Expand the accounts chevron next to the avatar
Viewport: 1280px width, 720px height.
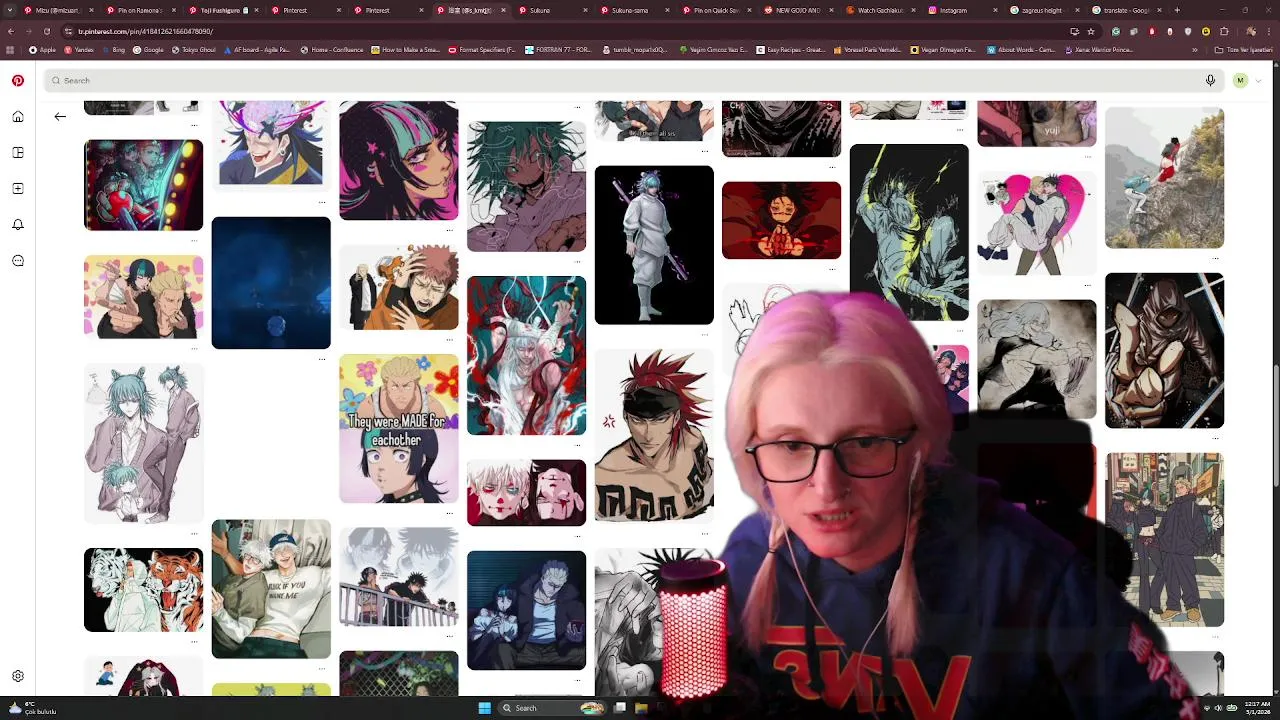[x=1259, y=80]
